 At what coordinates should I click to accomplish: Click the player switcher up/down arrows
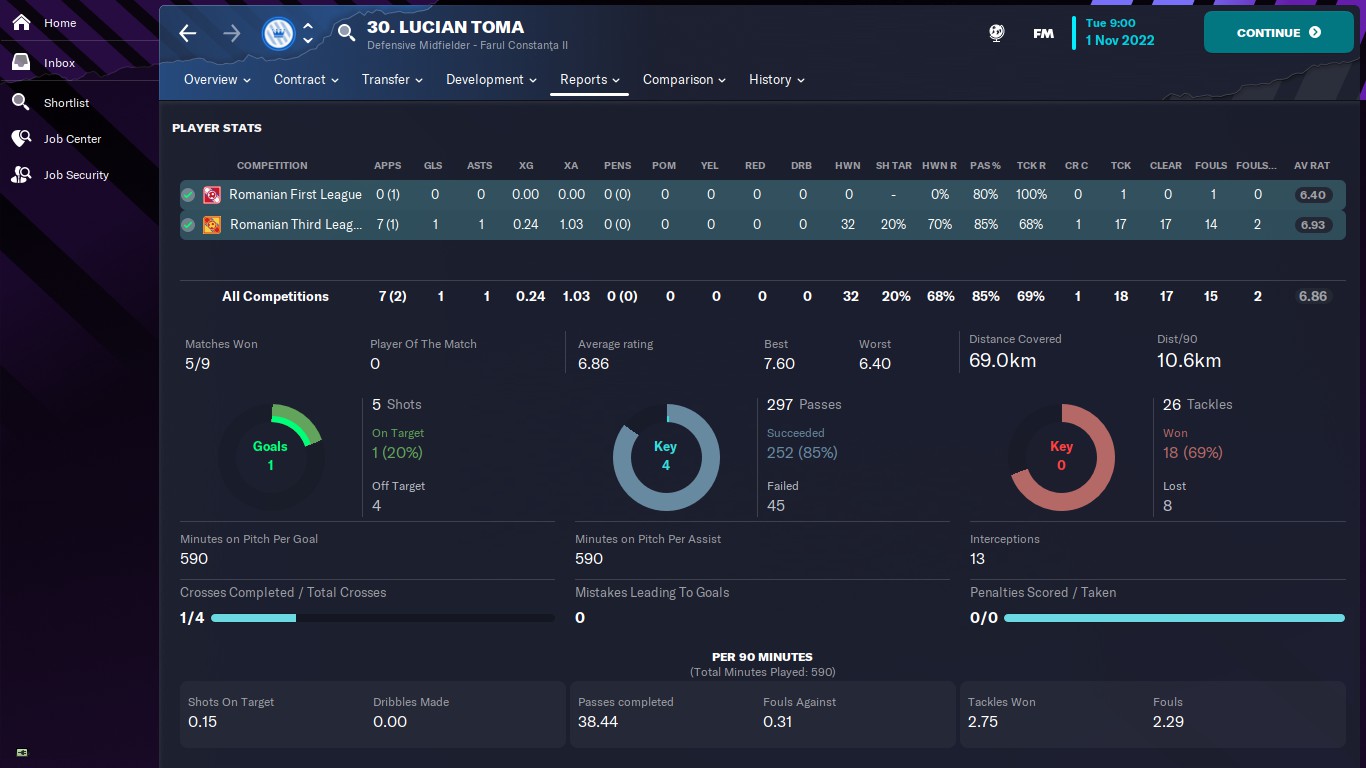tap(308, 33)
